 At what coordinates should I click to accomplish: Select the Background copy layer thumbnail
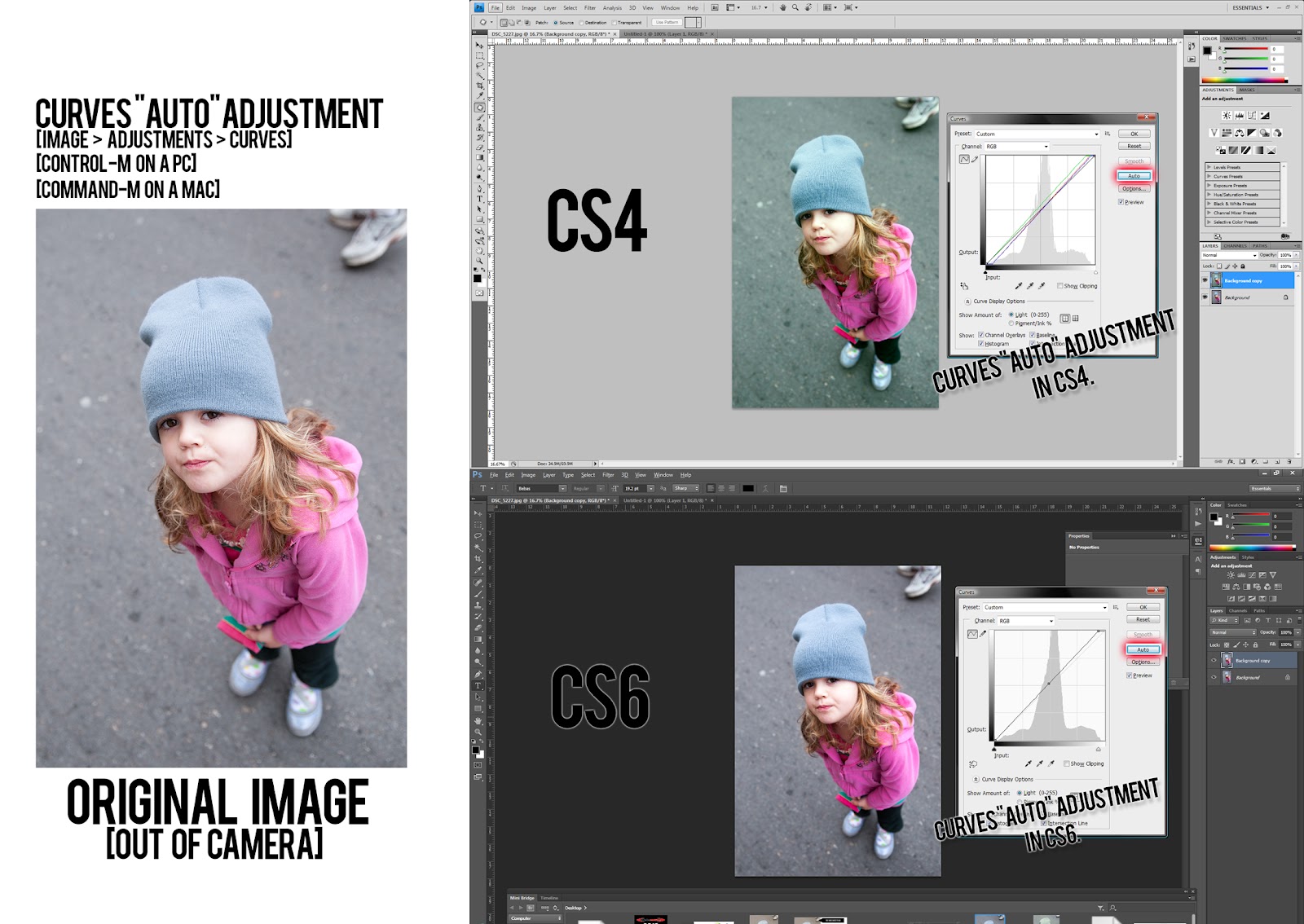click(1216, 279)
